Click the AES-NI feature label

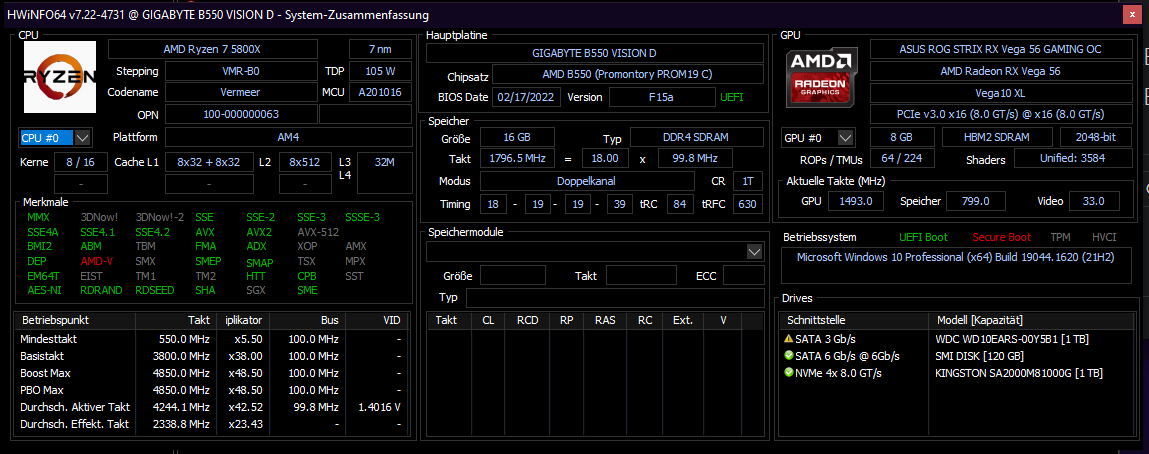(44, 290)
